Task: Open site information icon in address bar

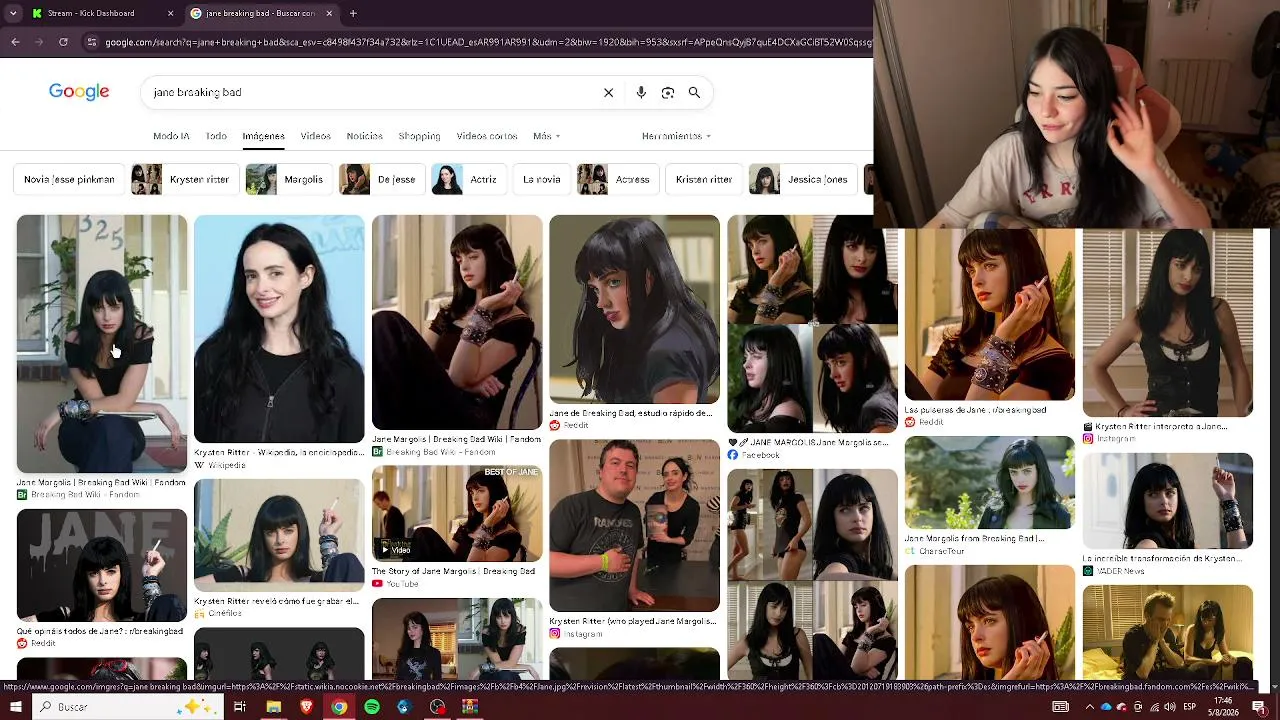Action: pos(92,42)
